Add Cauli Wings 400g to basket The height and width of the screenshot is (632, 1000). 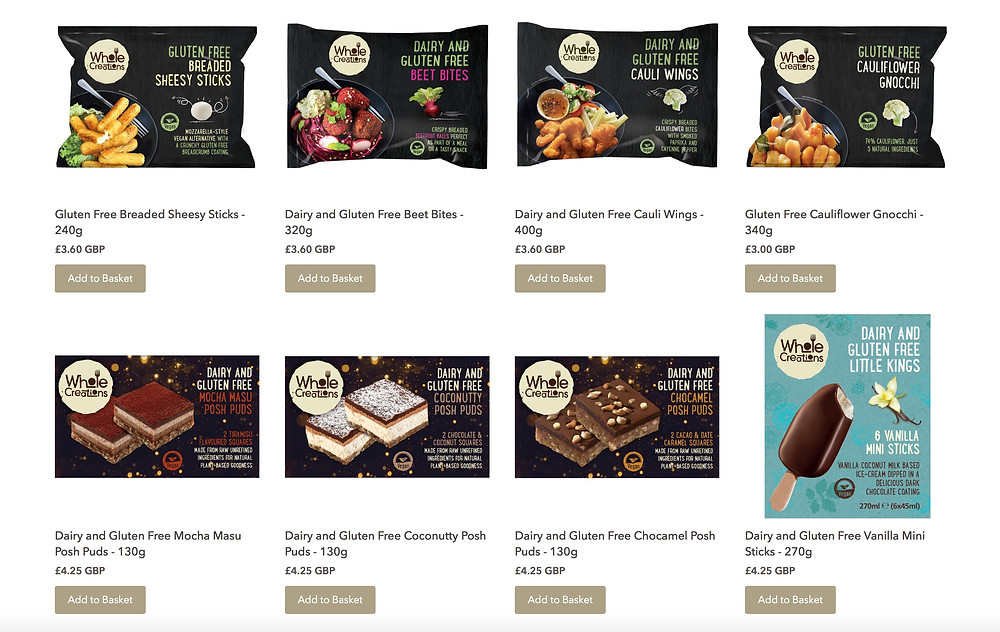coord(560,278)
